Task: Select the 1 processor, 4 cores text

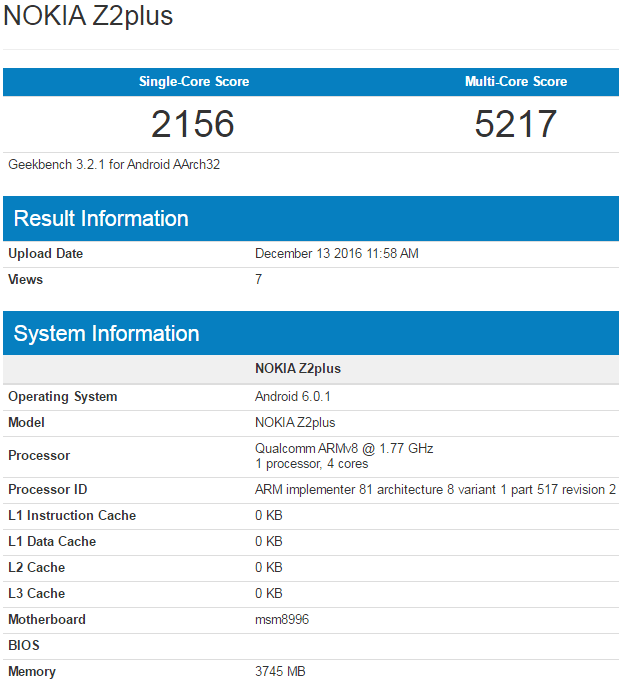Action: pyautogui.click(x=311, y=464)
